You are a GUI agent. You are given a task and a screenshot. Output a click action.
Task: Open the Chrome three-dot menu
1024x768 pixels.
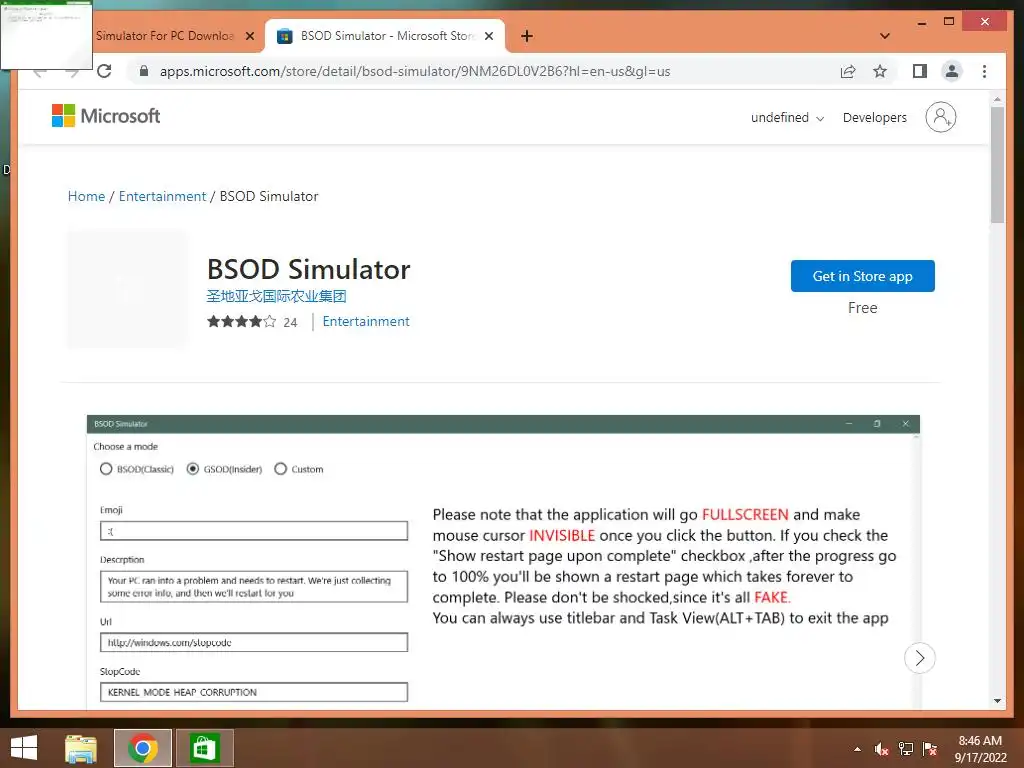(984, 71)
